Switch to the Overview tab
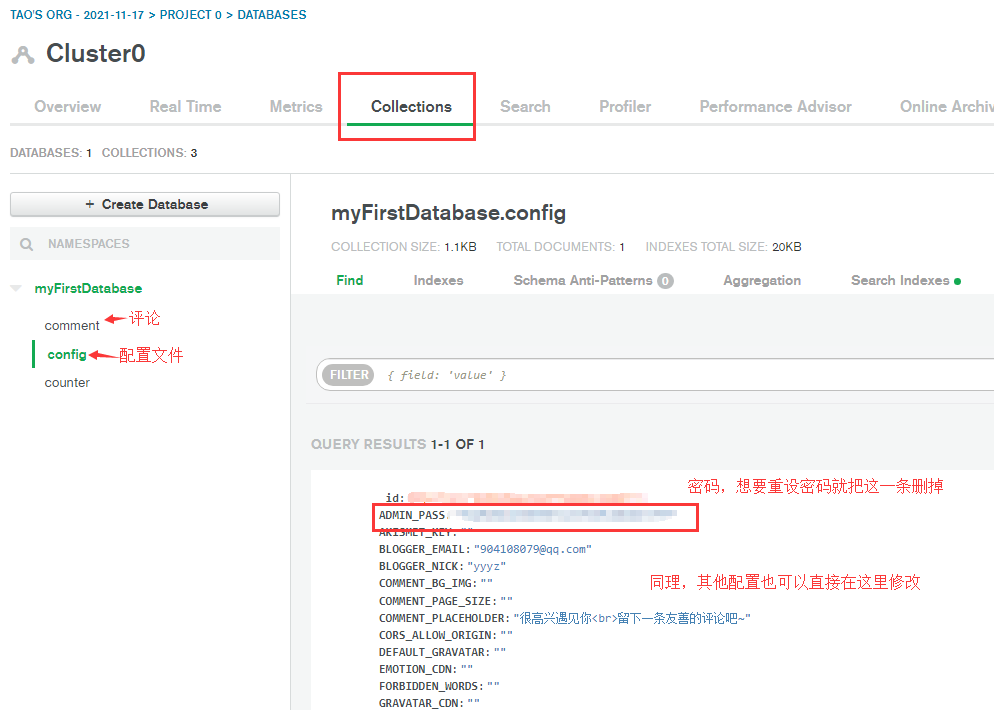Image resolution: width=994 pixels, height=710 pixels. pyautogui.click(x=67, y=106)
